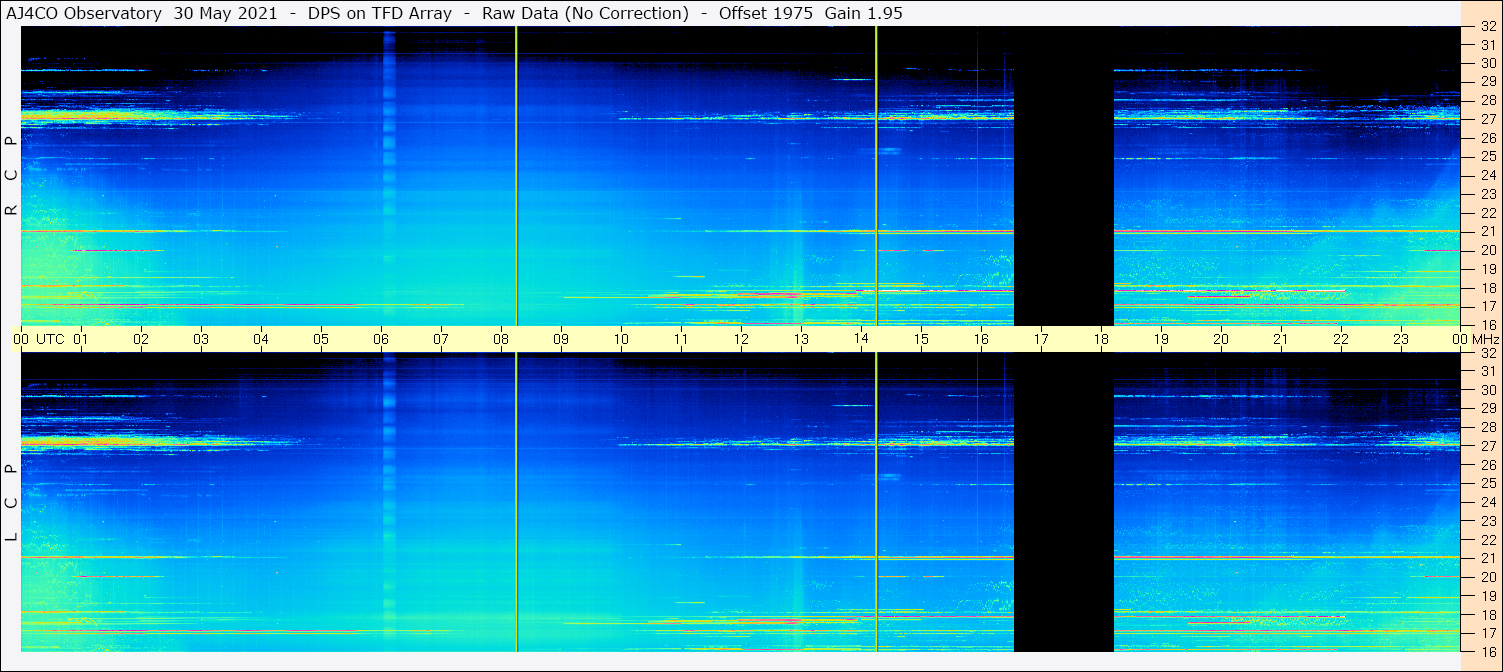Click the '06' hour label on time axis
Image resolution: width=1503 pixels, height=672 pixels.
click(x=381, y=339)
